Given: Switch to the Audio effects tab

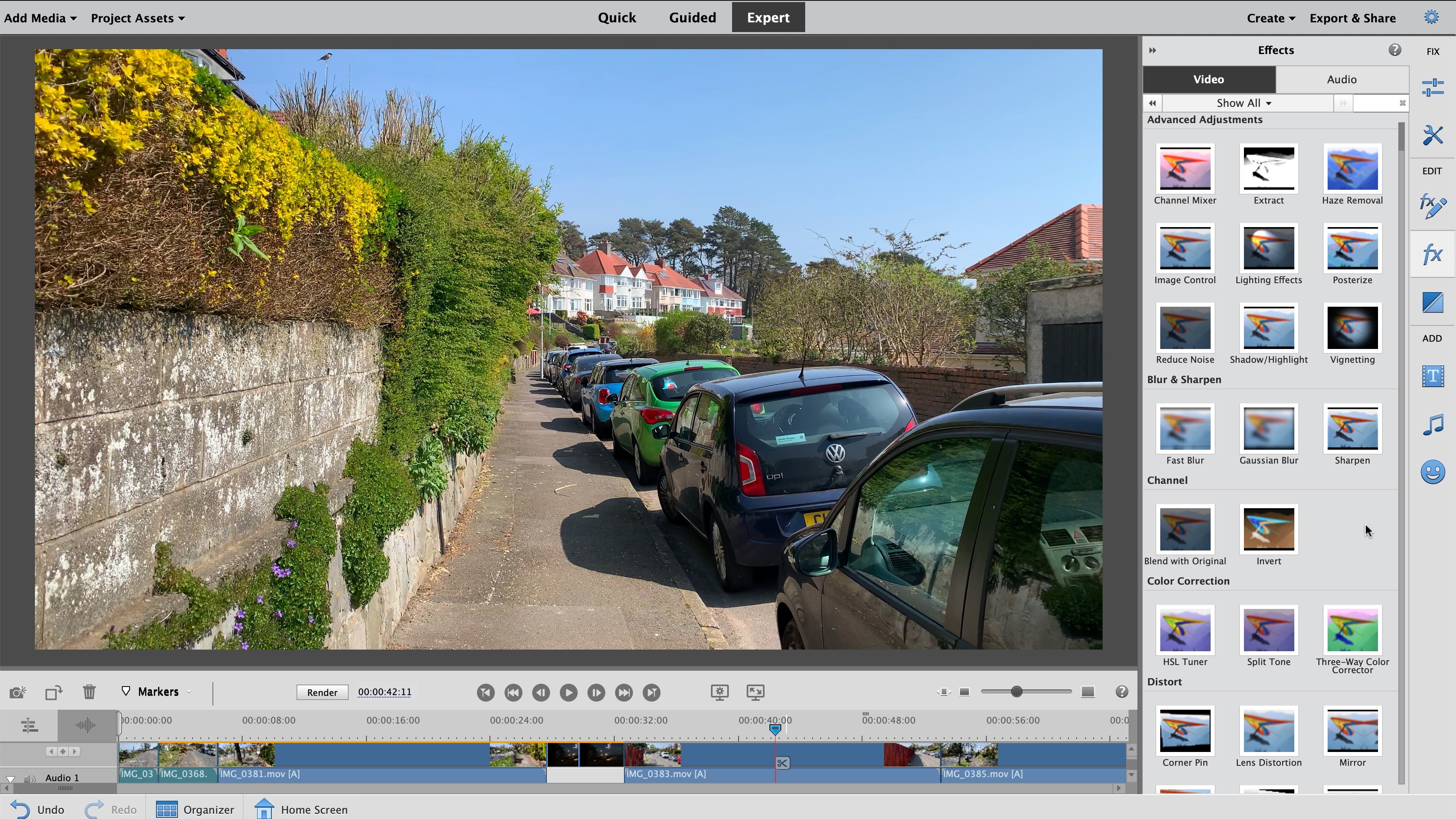Looking at the screenshot, I should point(1342,79).
